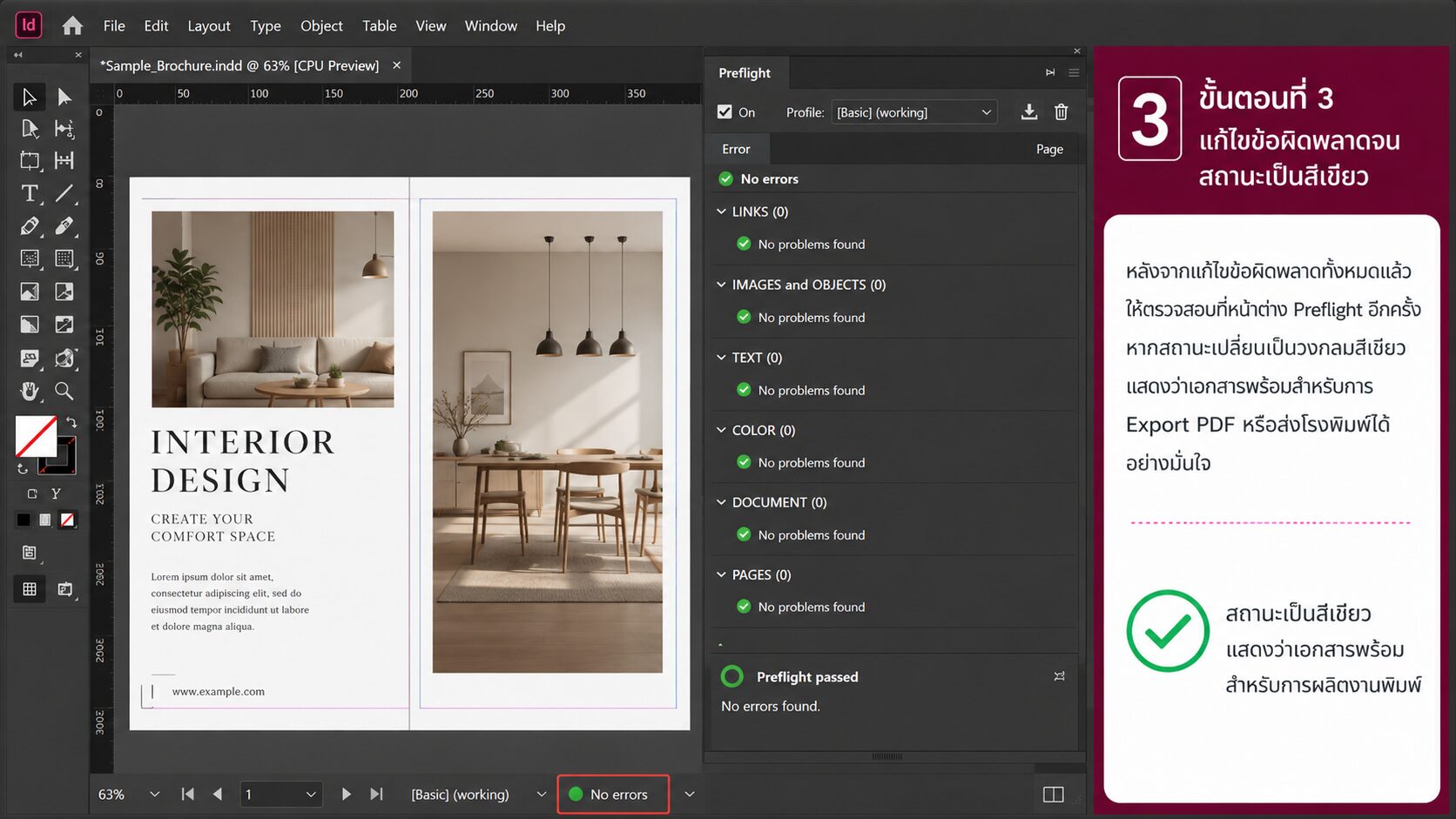This screenshot has height=819, width=1456.
Task: Open the Window menu
Action: [491, 26]
